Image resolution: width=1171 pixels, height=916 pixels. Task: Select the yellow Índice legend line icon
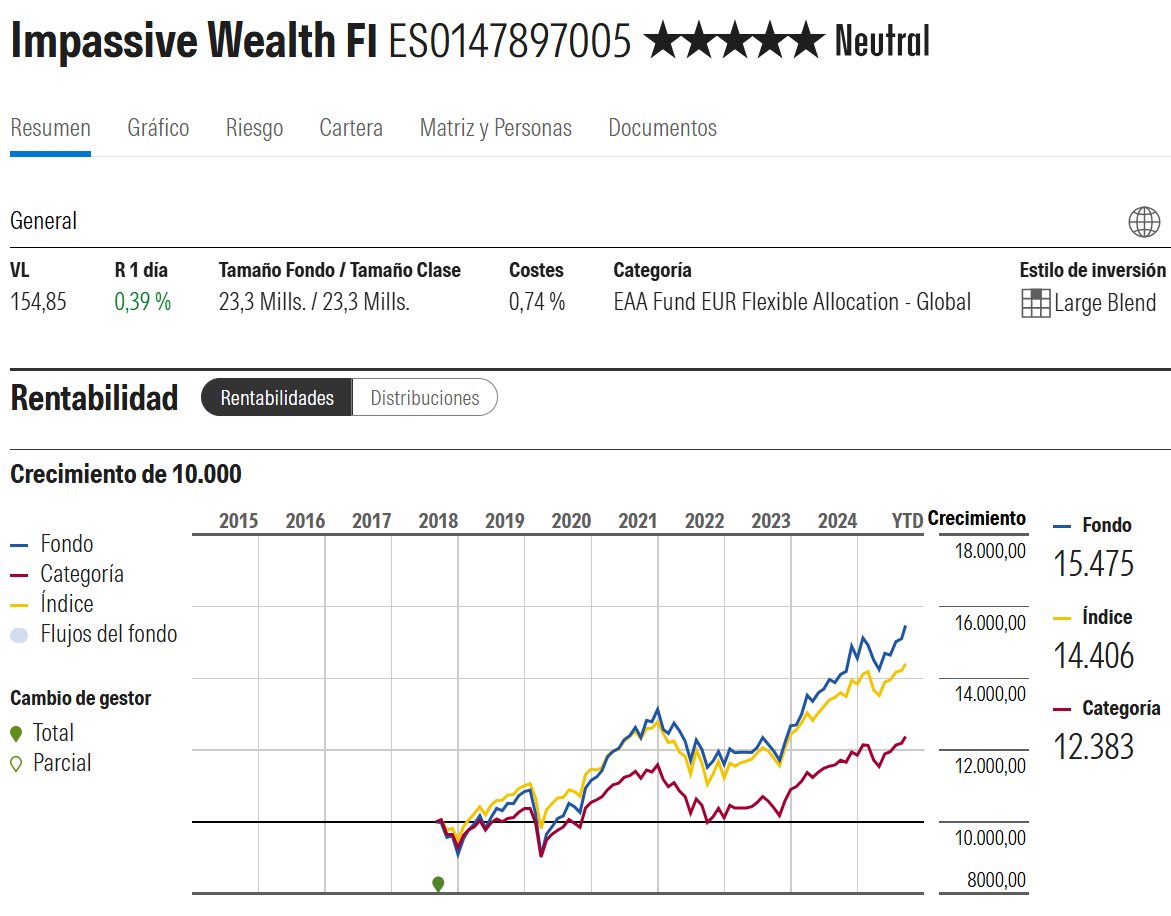(18, 604)
